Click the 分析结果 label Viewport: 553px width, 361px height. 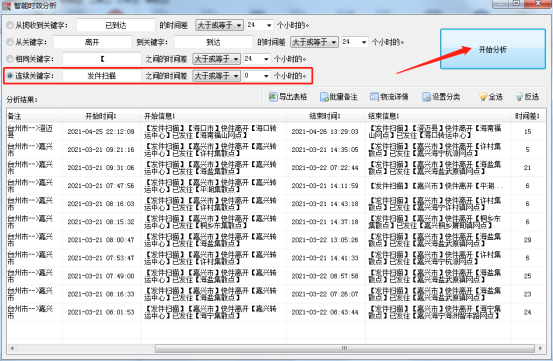click(x=22, y=100)
